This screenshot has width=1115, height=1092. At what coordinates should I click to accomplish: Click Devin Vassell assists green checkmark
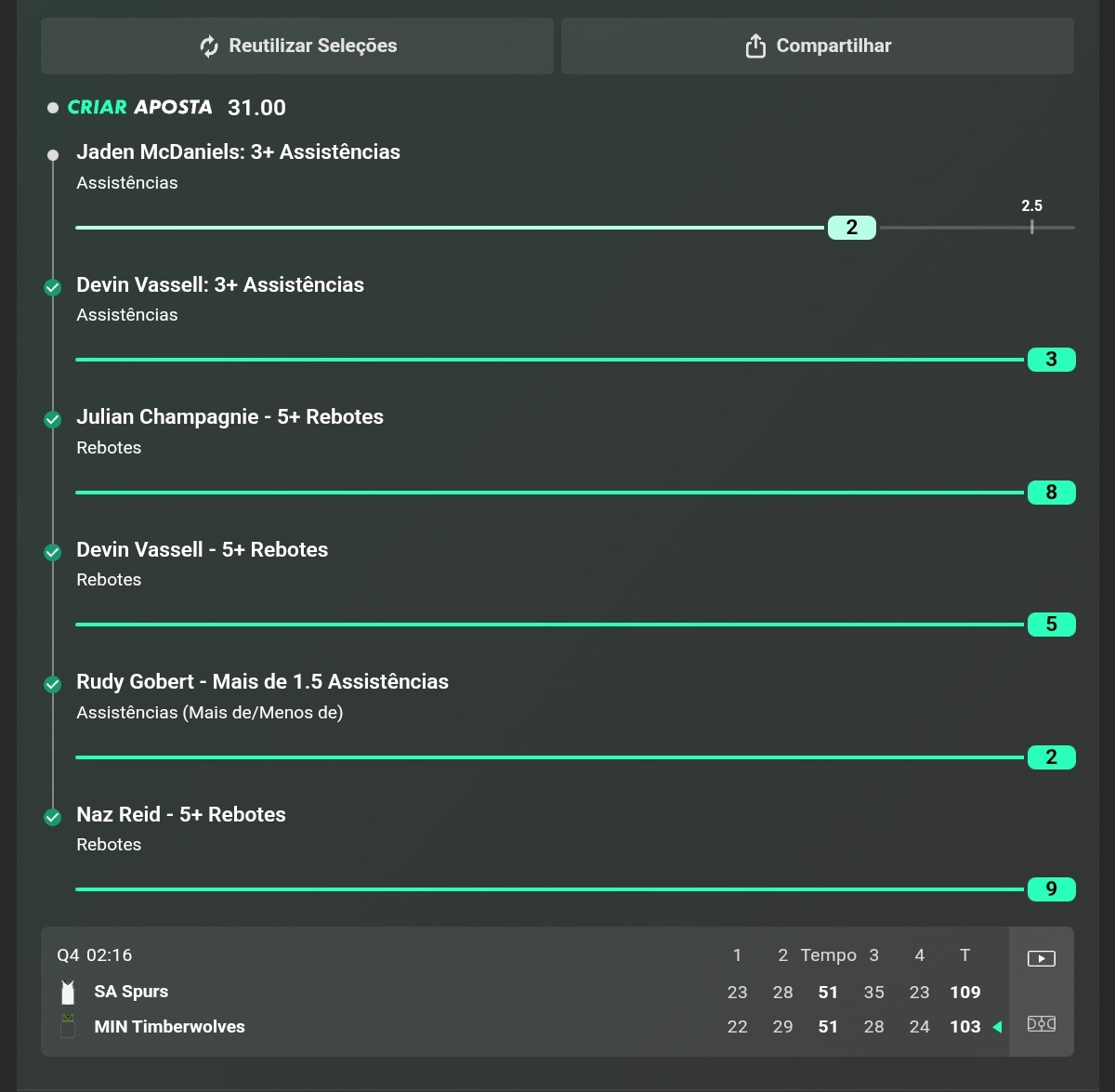(x=53, y=287)
